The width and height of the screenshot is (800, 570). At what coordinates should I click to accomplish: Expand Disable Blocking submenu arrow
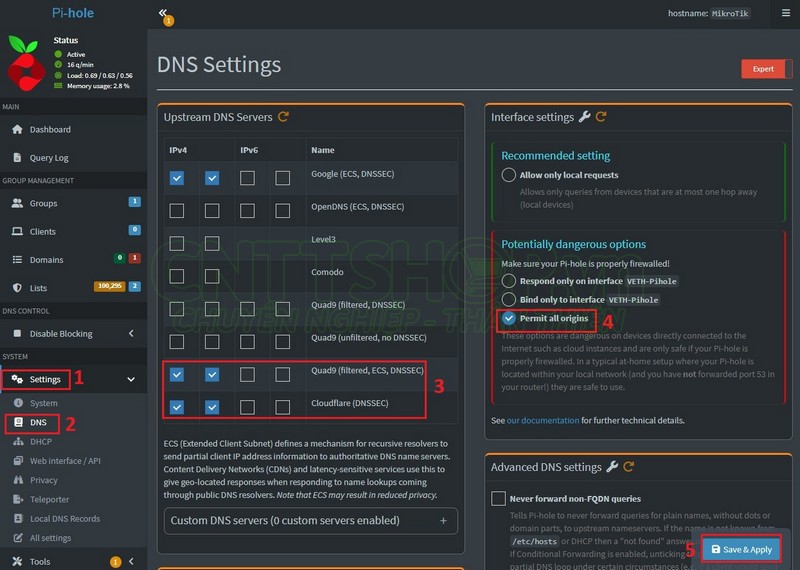point(131,333)
